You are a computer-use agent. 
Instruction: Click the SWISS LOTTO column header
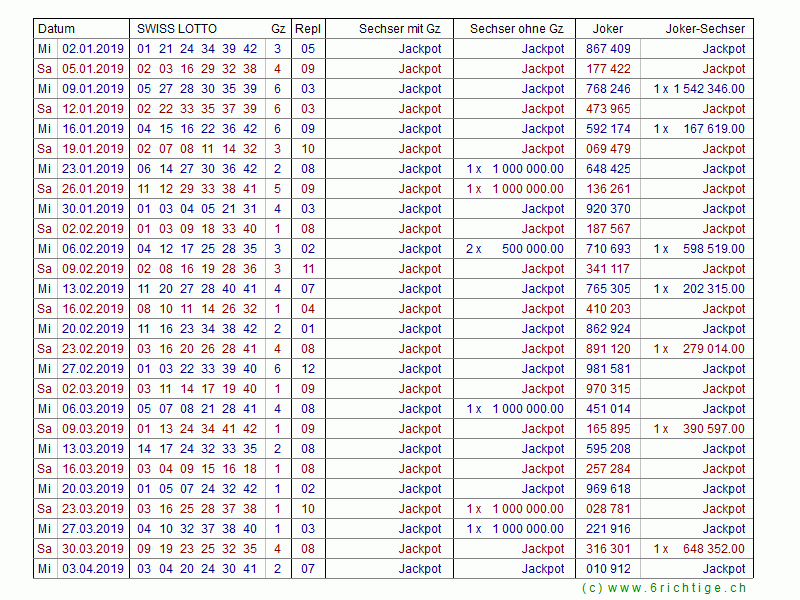[177, 29]
